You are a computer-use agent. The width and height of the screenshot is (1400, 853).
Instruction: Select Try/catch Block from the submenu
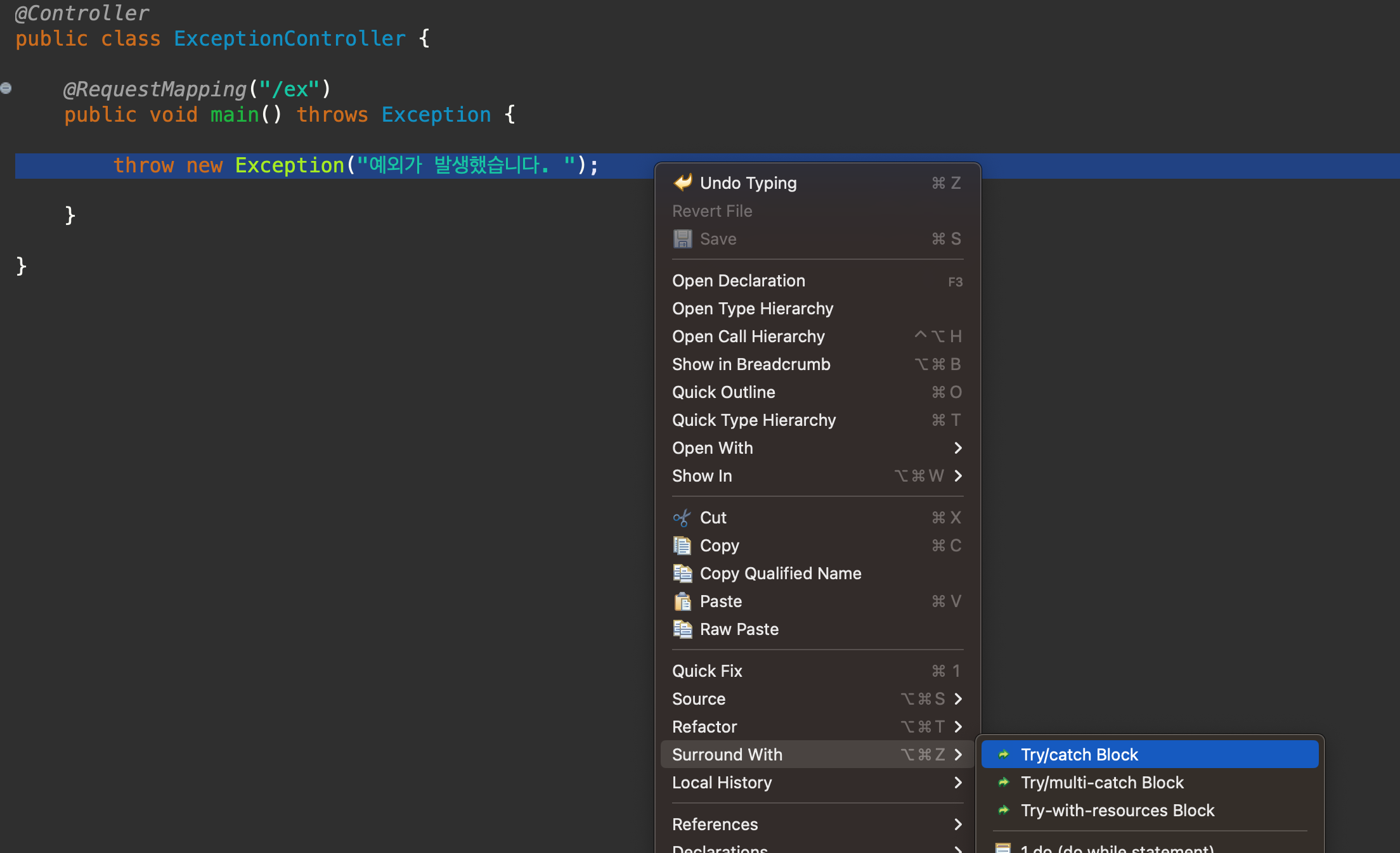click(1079, 755)
